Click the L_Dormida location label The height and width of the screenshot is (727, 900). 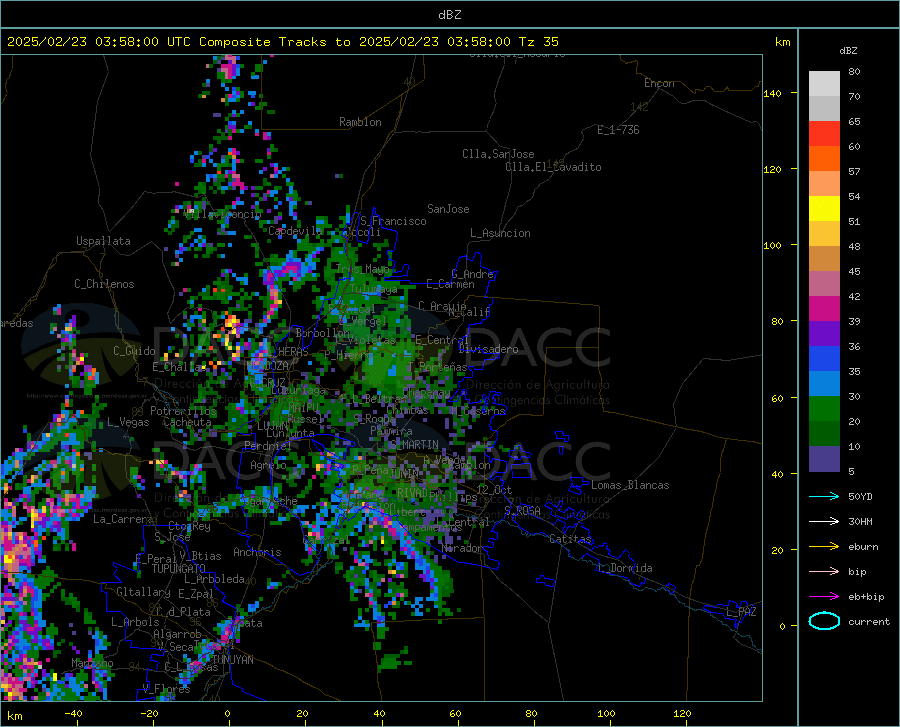tap(624, 568)
